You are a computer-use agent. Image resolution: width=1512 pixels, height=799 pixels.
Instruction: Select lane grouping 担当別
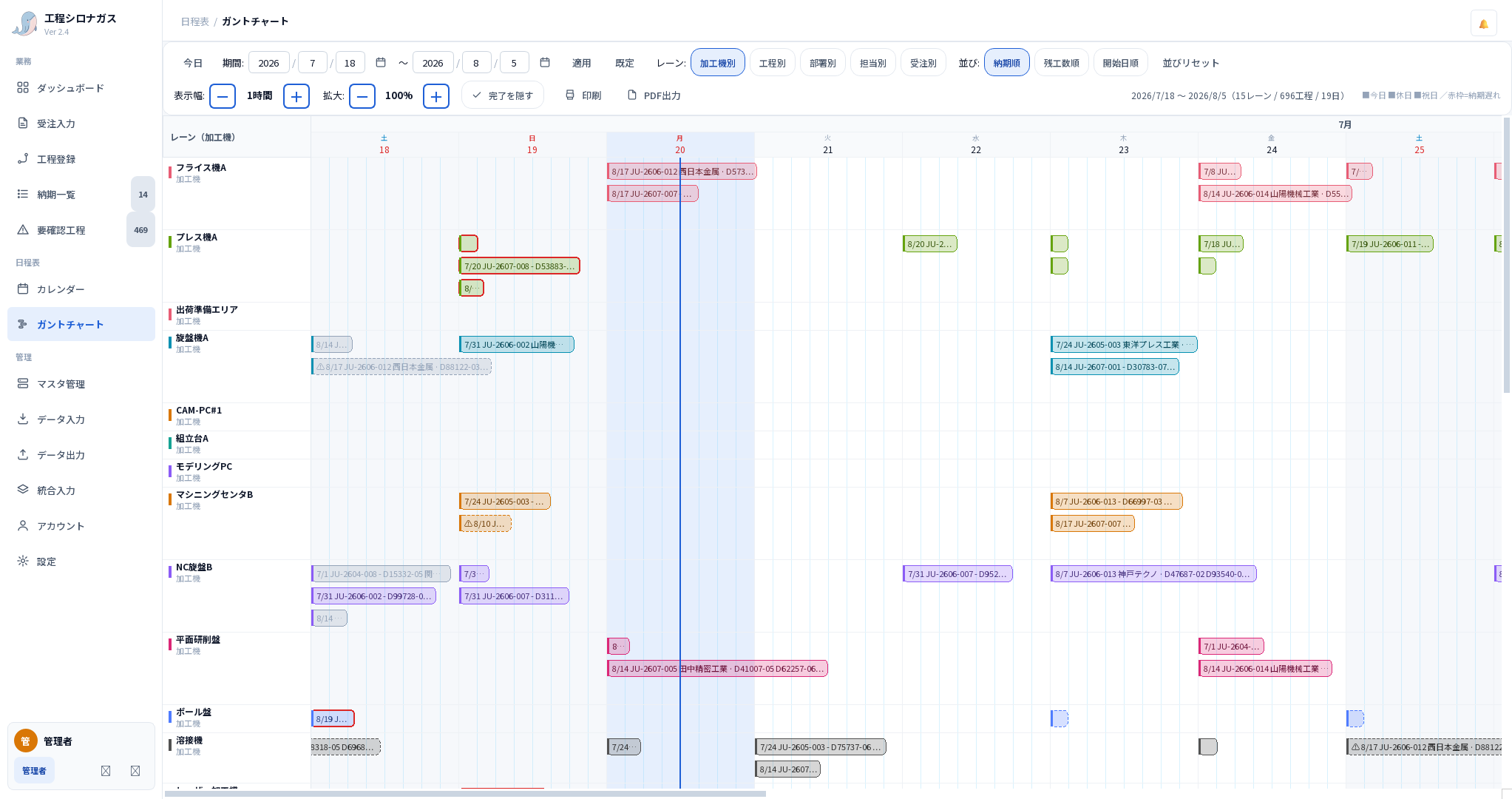coord(873,63)
